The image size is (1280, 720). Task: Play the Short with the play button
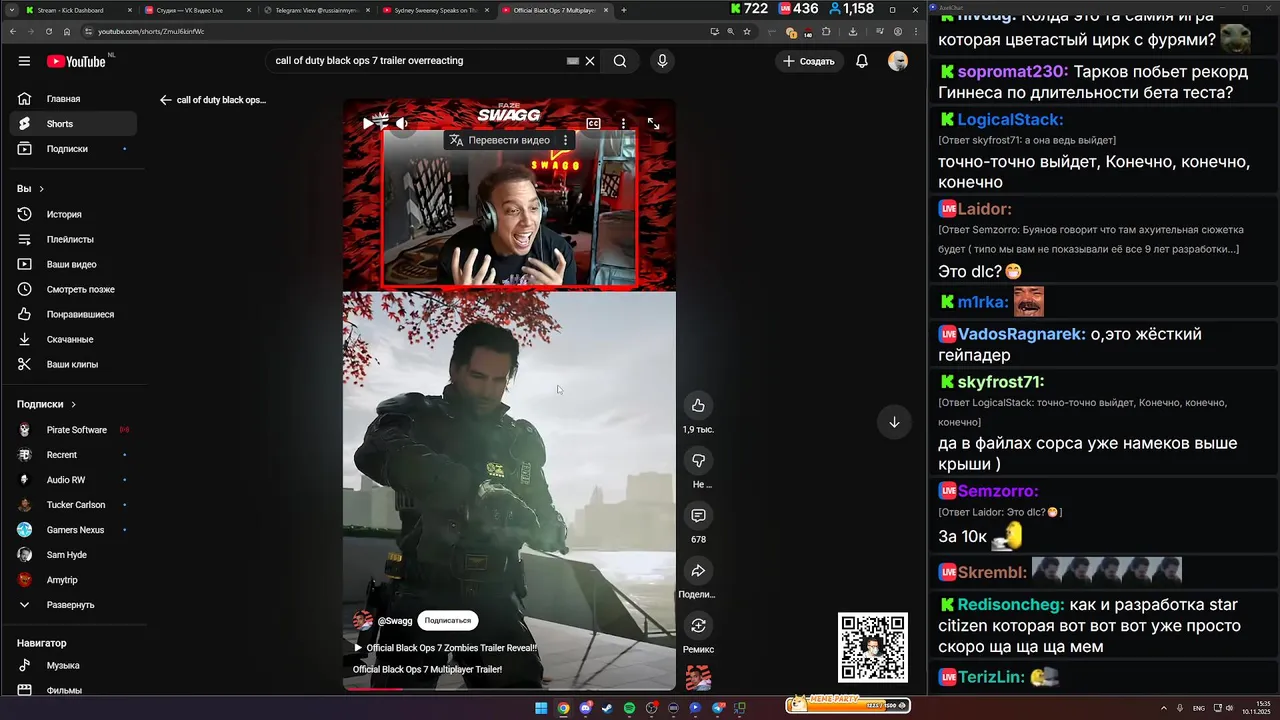370,123
